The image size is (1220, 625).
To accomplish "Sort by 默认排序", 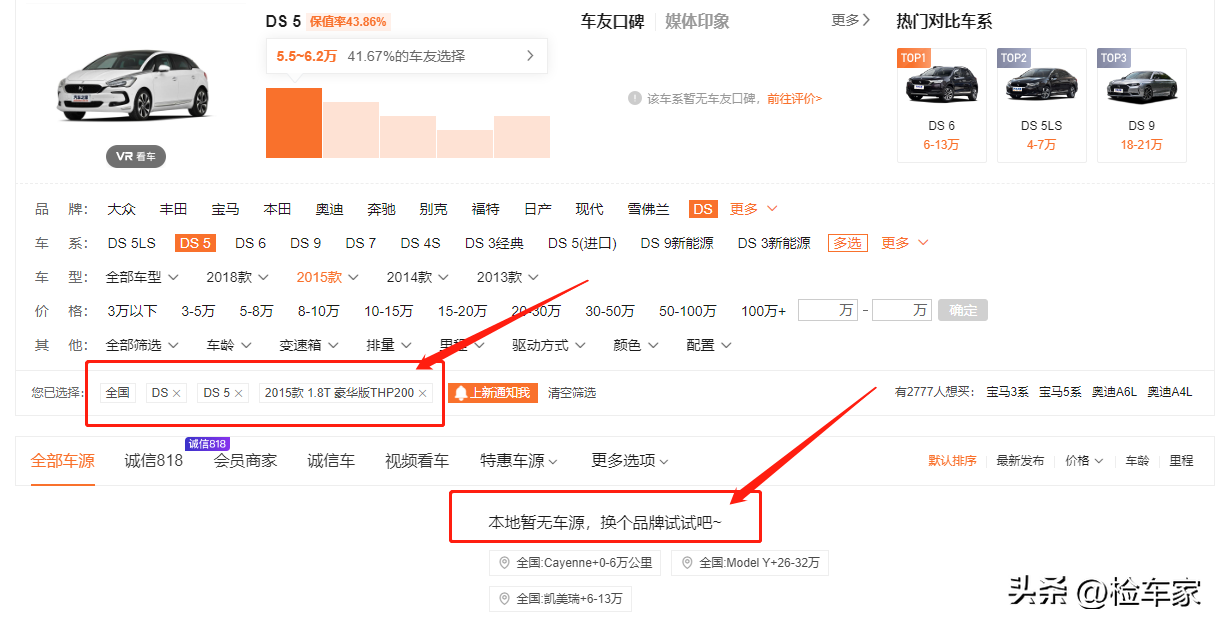I will [952, 461].
